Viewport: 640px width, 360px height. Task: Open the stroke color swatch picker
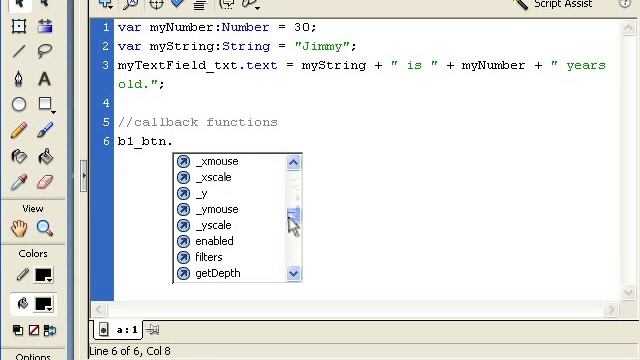tap(44, 275)
